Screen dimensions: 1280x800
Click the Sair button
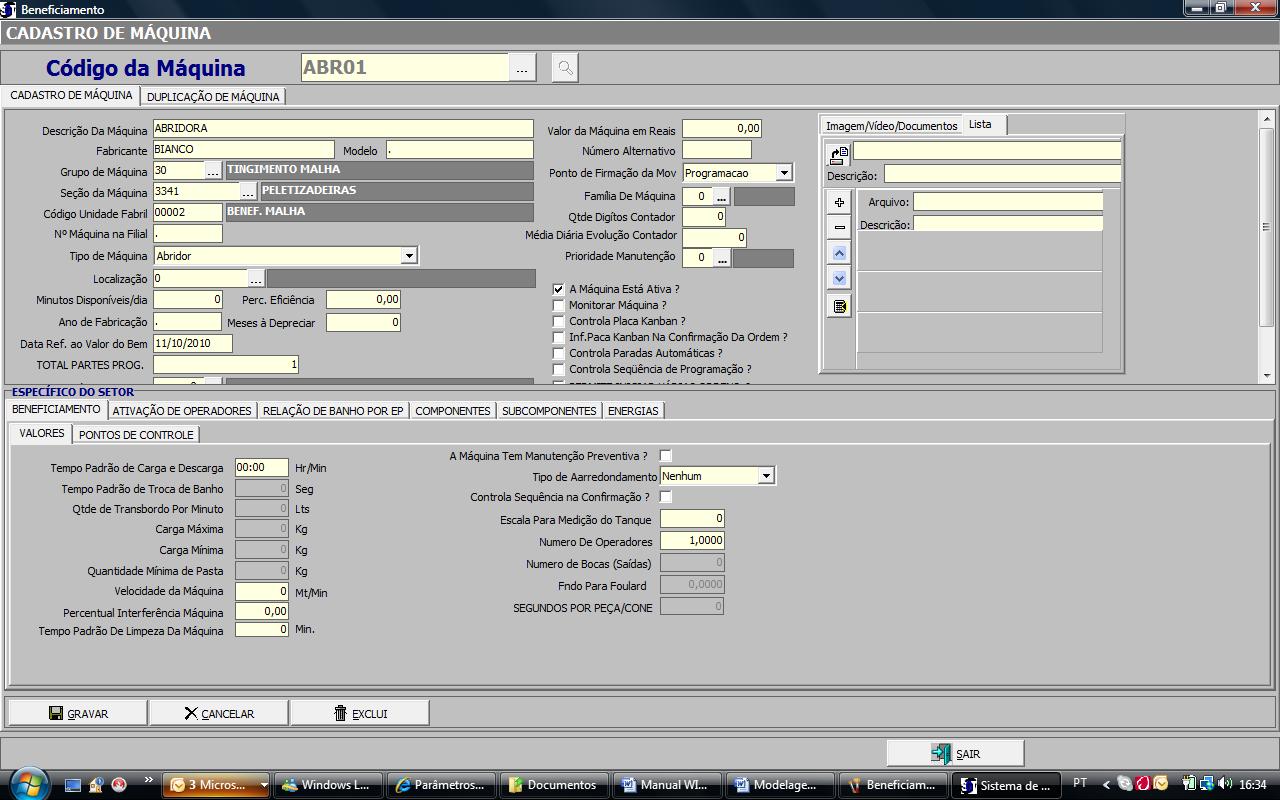955,754
